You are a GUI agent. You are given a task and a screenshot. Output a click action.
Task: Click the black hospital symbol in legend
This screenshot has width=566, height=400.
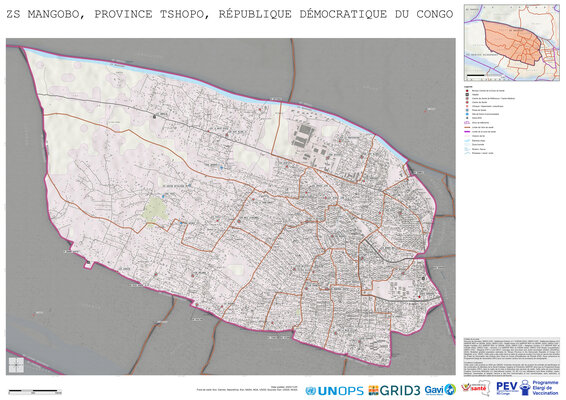pyautogui.click(x=467, y=95)
